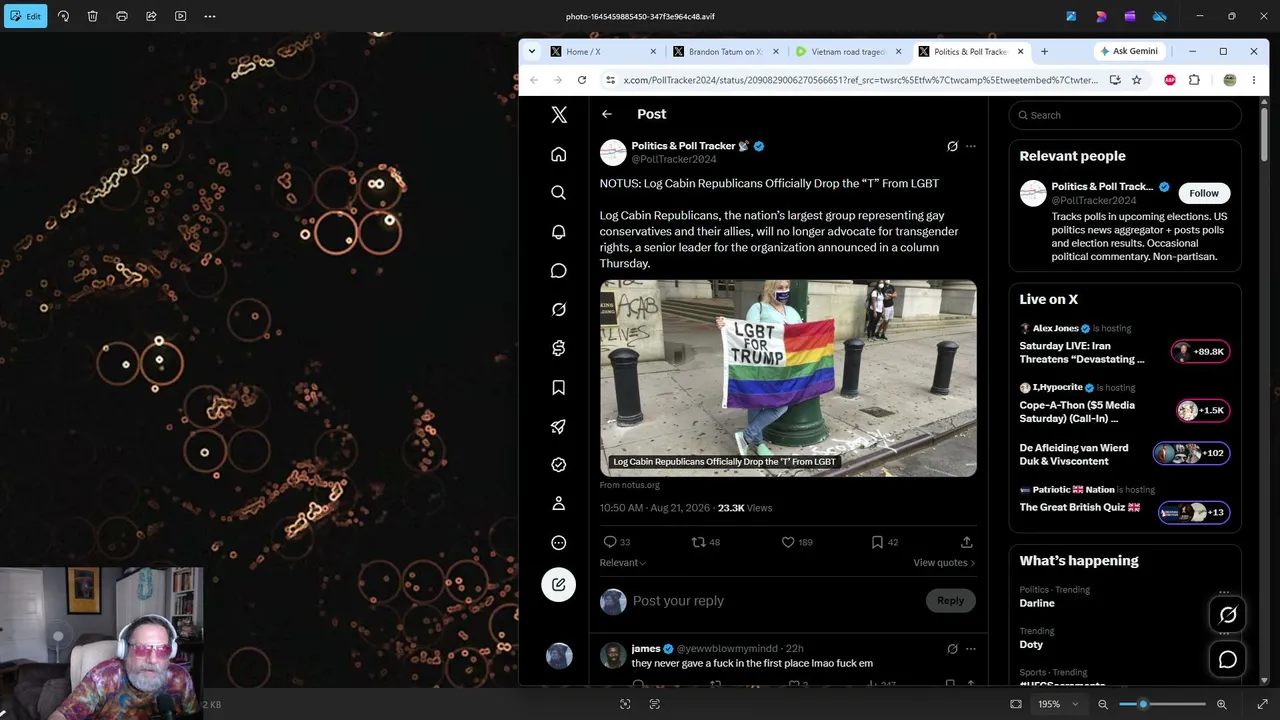The image size is (1280, 720).
Task: Rotate the photo in the Photos toolbar
Action: point(63,16)
